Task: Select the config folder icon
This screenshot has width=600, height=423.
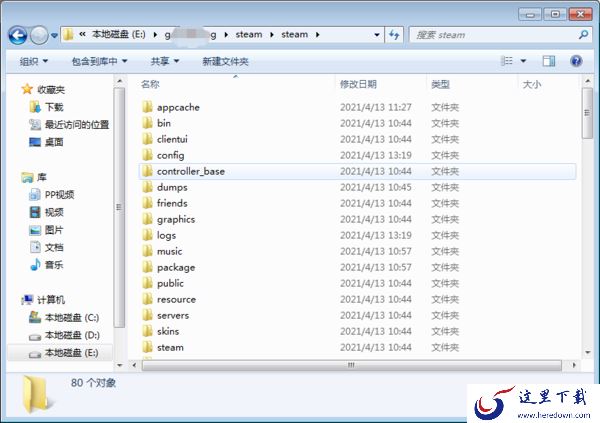Action: point(147,155)
